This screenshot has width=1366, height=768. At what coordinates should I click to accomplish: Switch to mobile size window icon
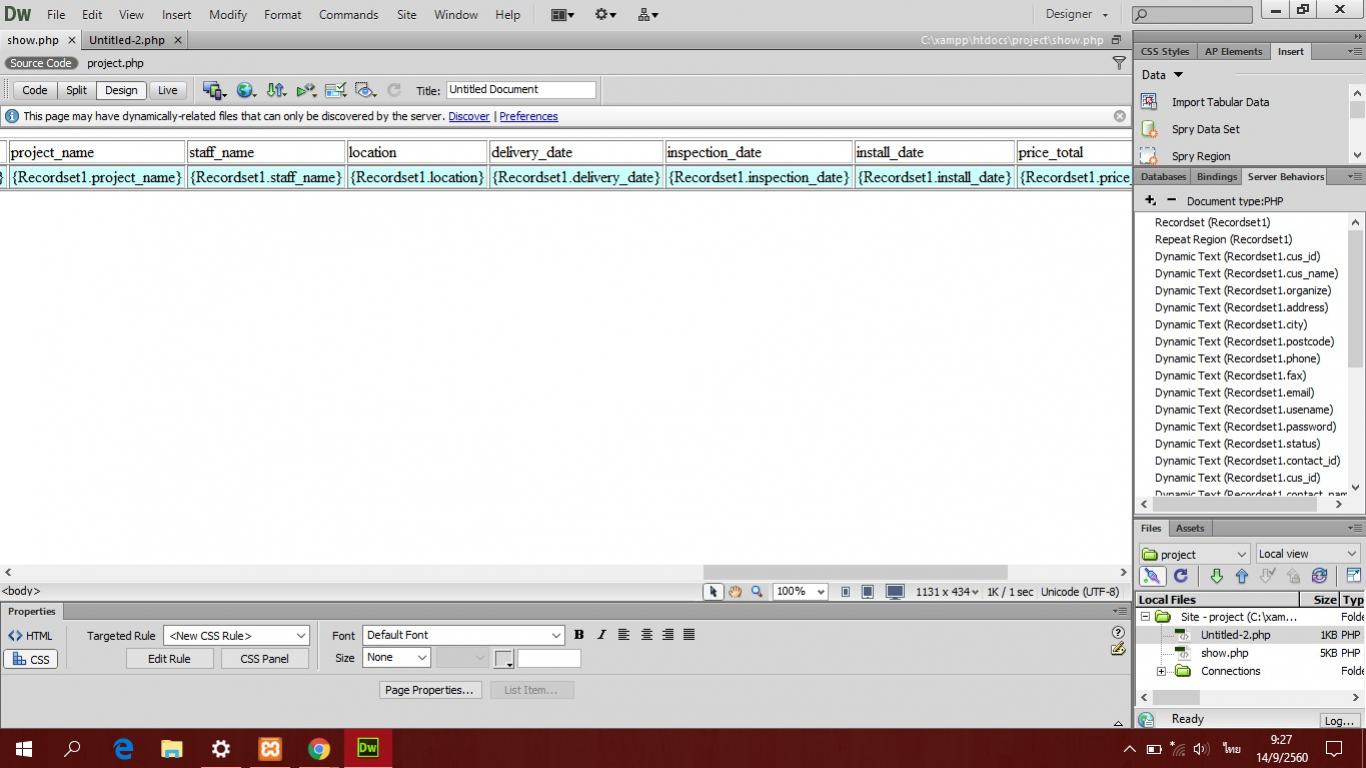pos(845,592)
